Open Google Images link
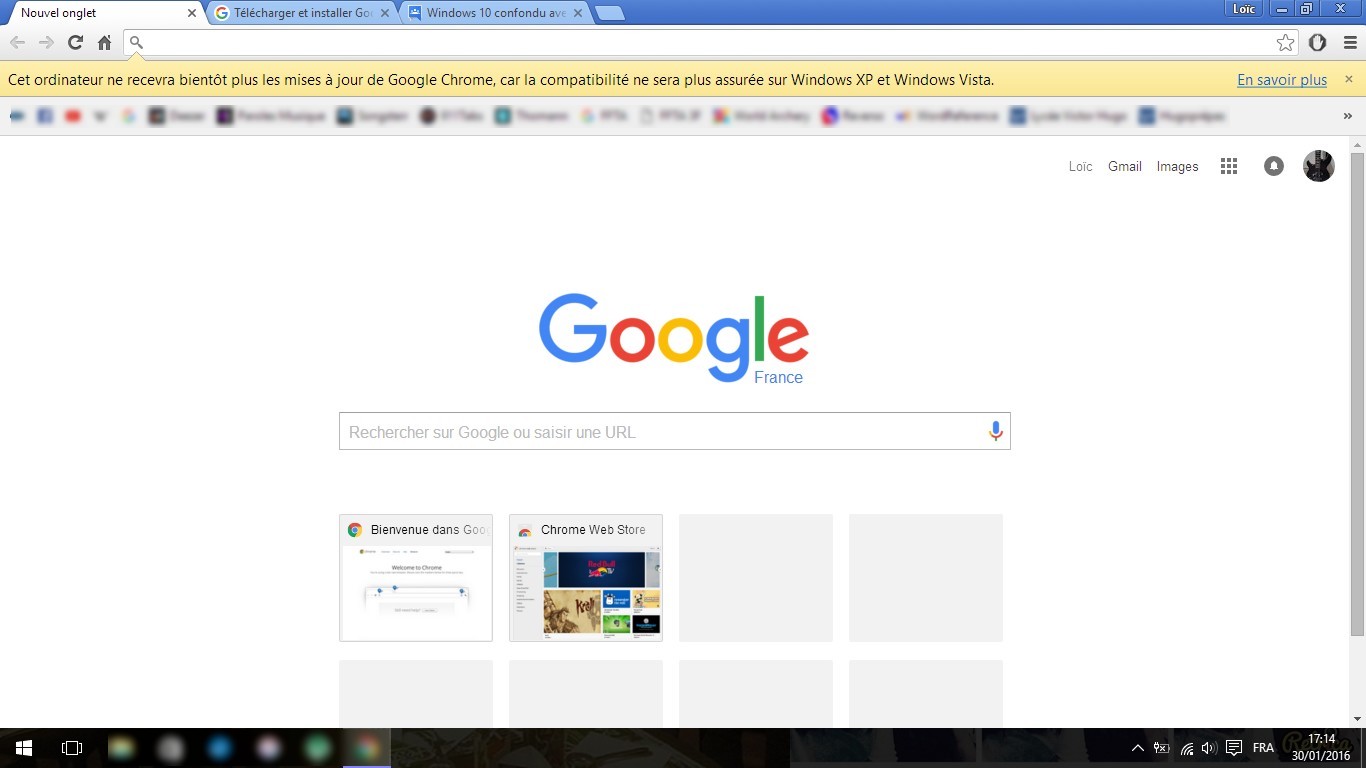 pos(1177,166)
